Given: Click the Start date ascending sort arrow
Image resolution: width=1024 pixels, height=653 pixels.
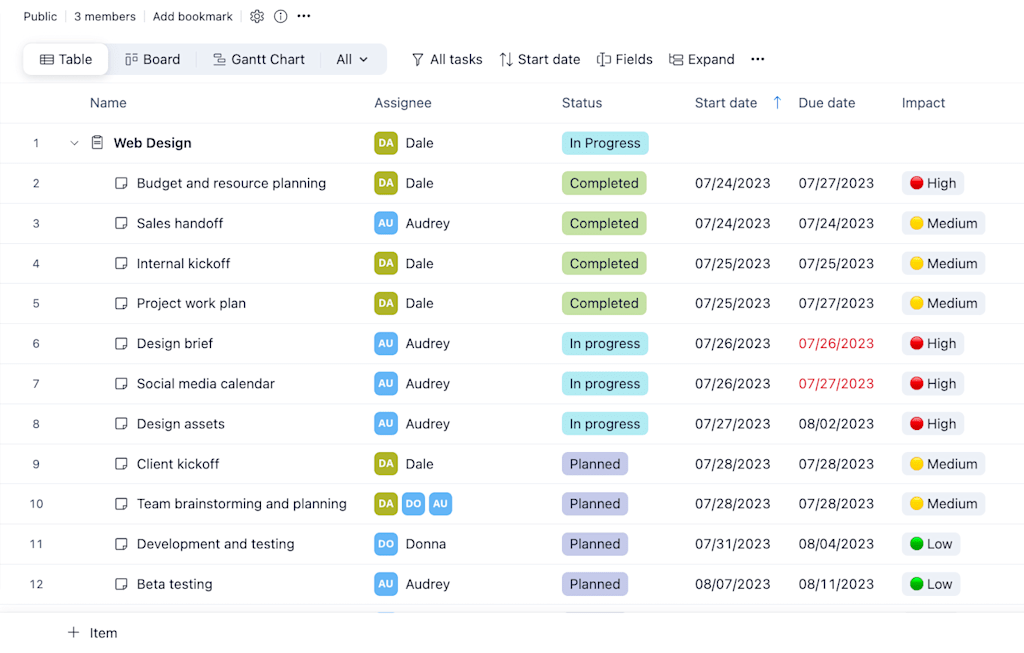Looking at the screenshot, I should pyautogui.click(x=777, y=103).
